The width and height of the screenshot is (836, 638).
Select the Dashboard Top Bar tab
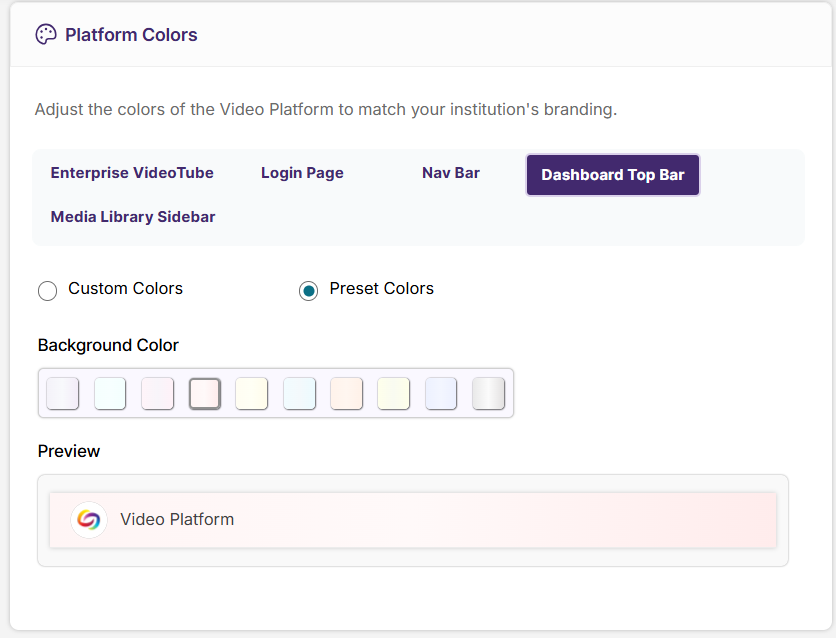click(613, 175)
